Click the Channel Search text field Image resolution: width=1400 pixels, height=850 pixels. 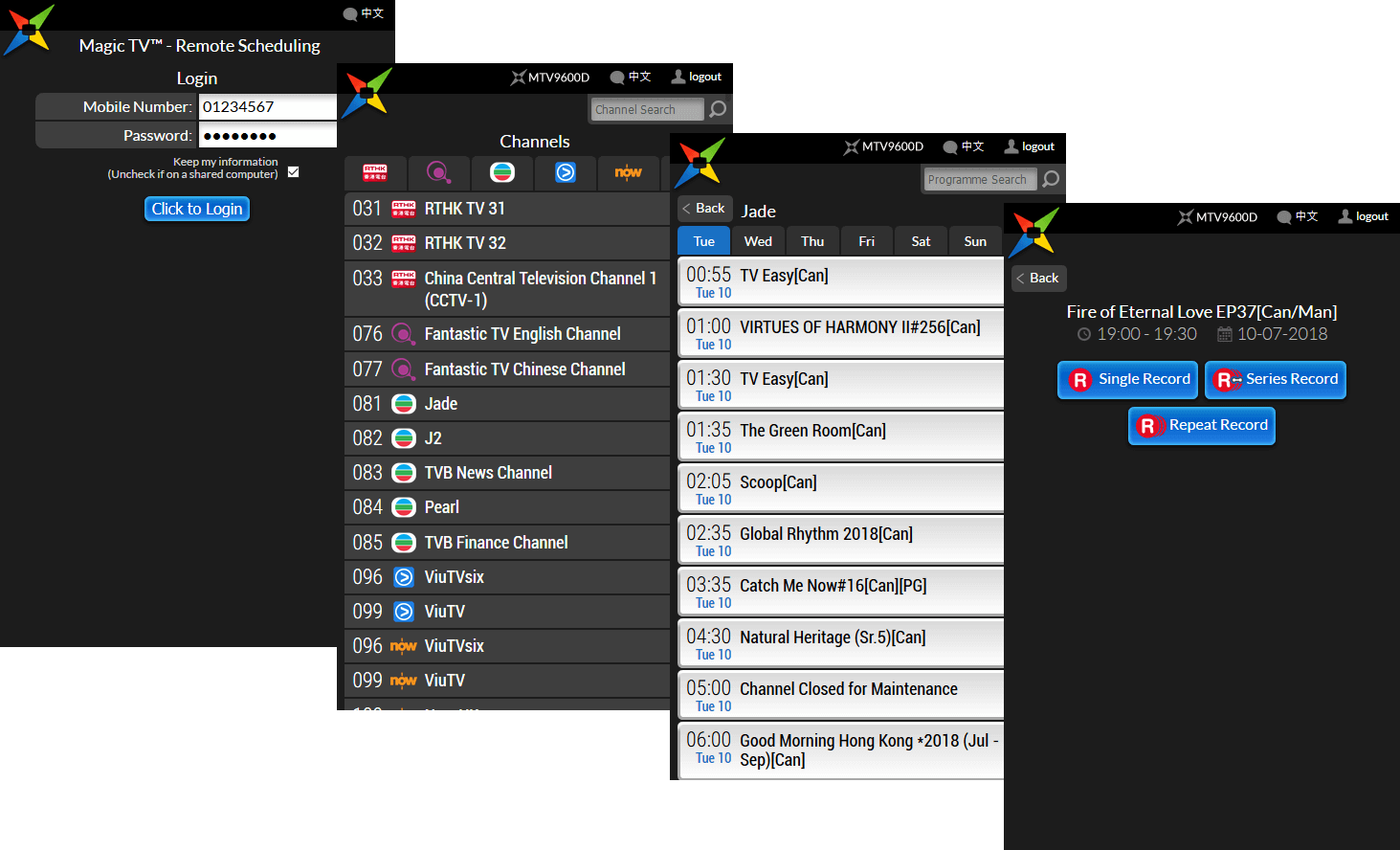[648, 109]
